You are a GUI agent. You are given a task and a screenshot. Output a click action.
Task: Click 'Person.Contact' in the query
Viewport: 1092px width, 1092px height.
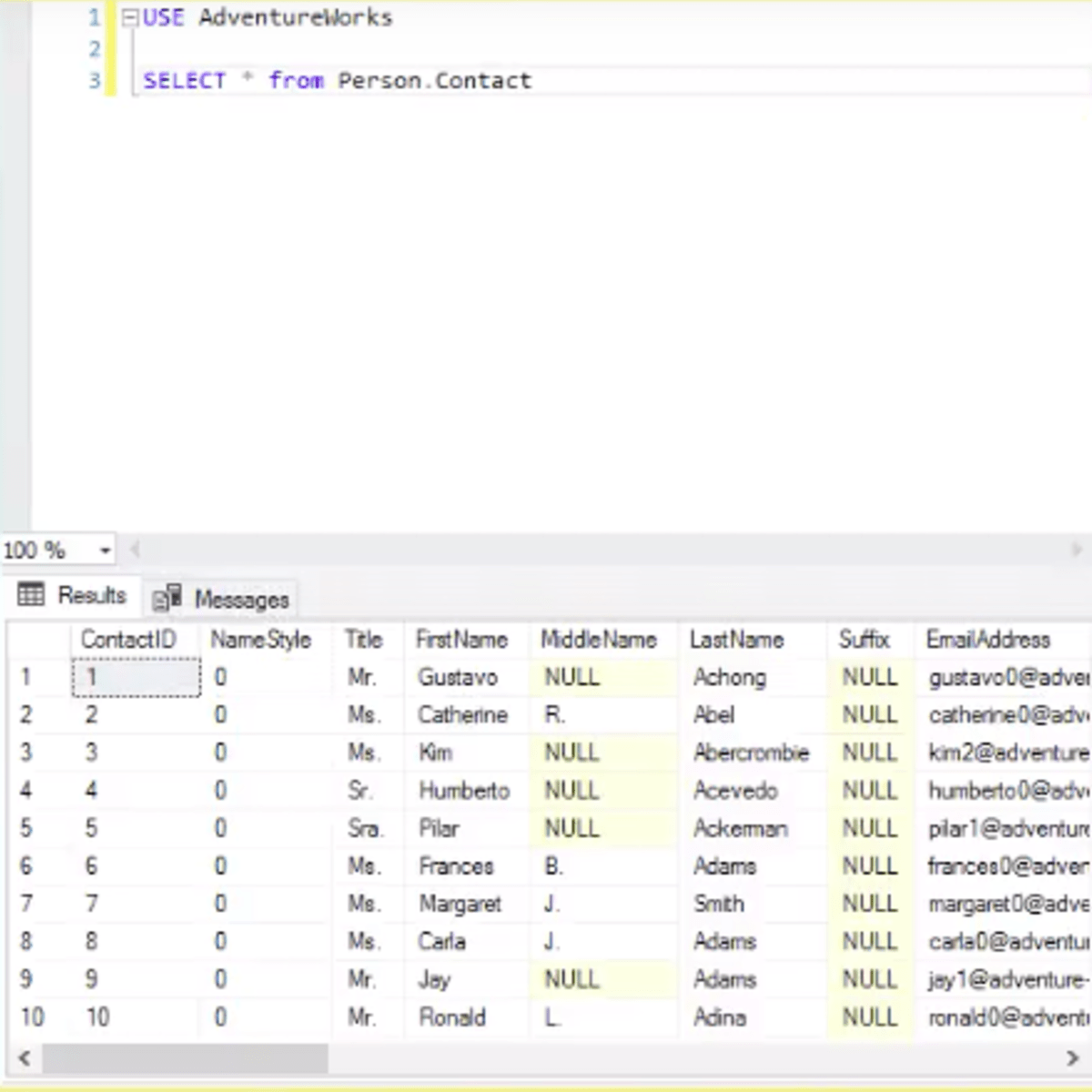435,80
